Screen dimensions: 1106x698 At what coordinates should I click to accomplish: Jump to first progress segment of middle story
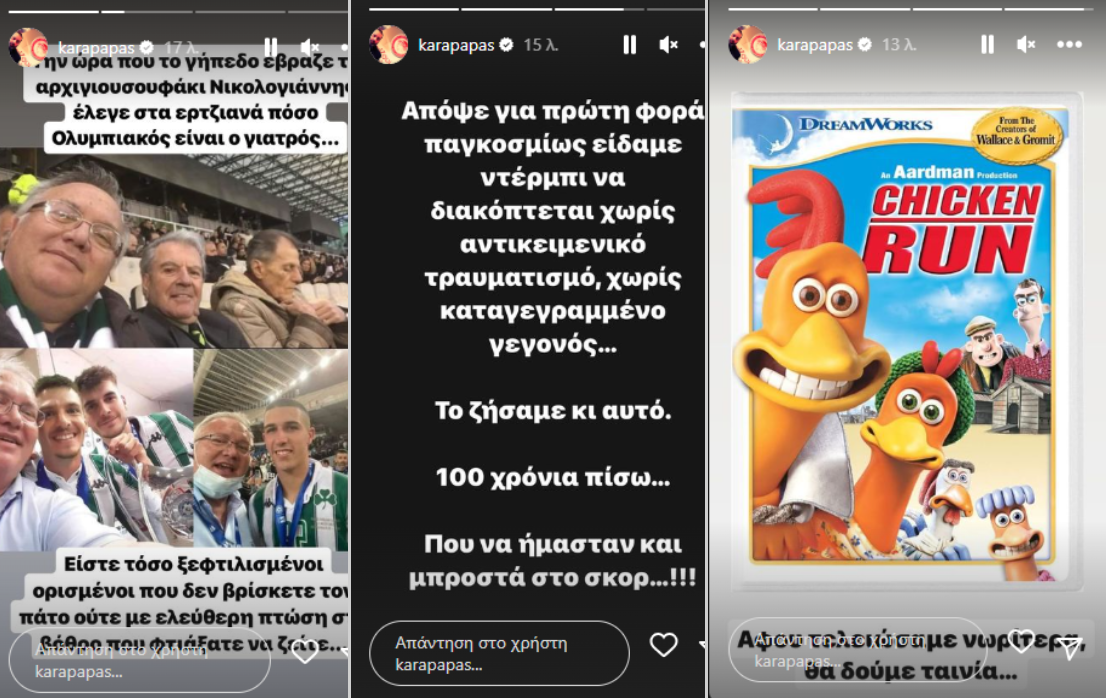(x=413, y=9)
